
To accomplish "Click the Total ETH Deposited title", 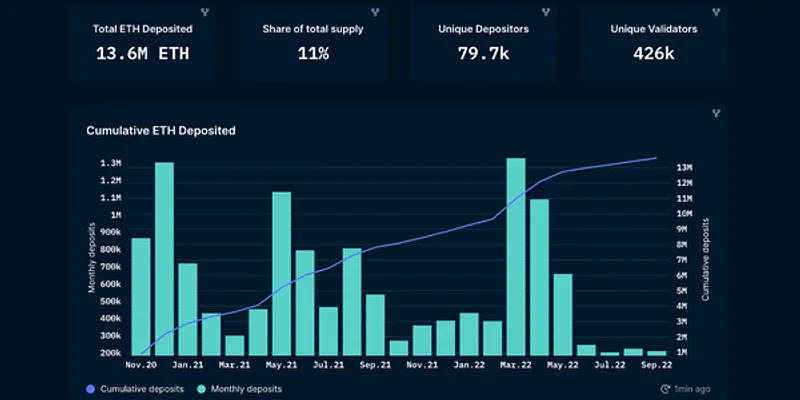I will coord(142,29).
